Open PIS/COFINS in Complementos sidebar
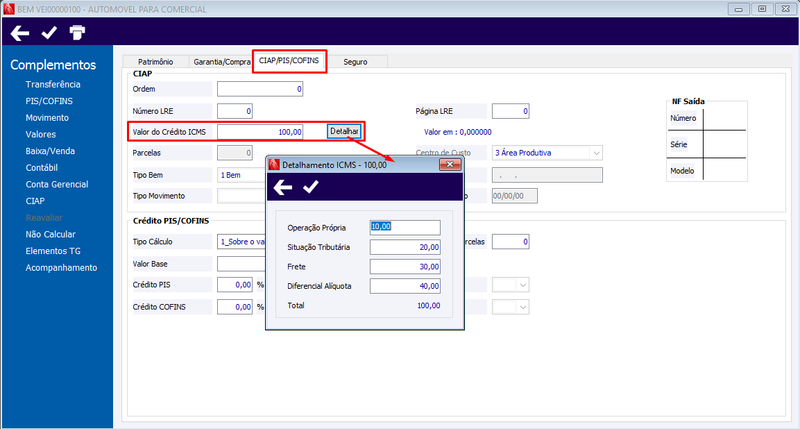Screen dimensions: 800x429 49,101
